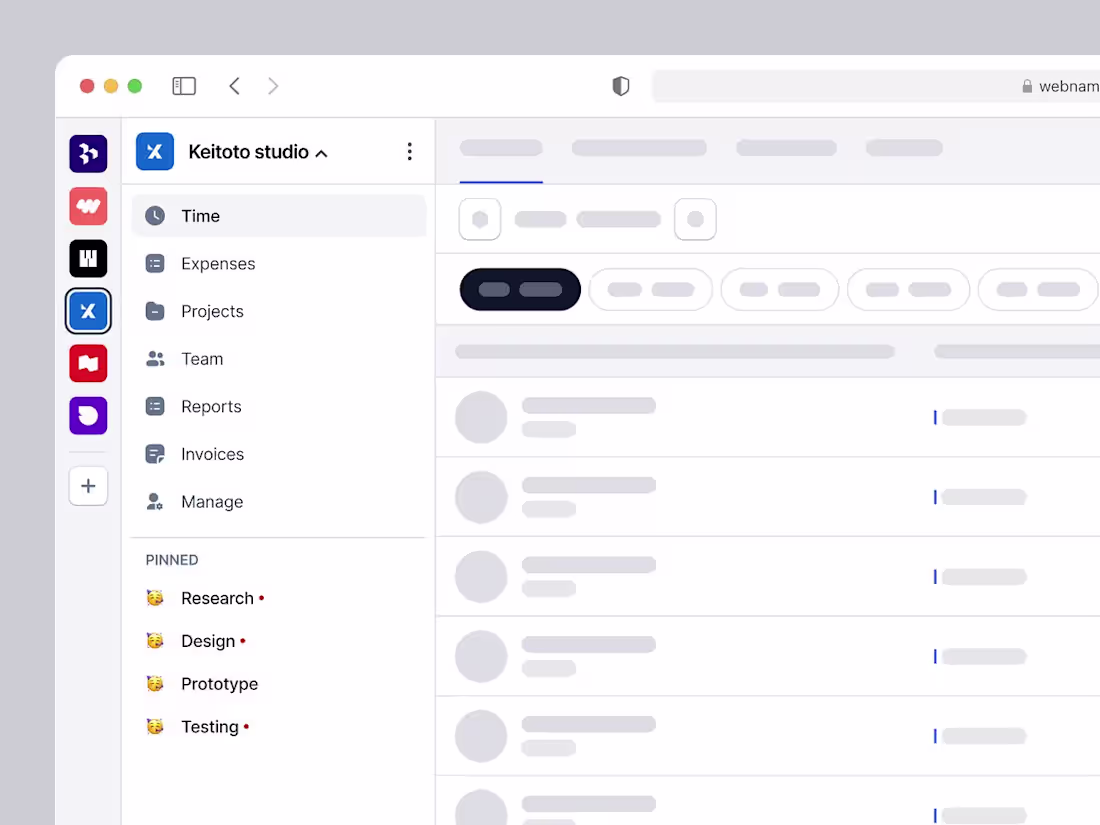Image resolution: width=1100 pixels, height=825 pixels.
Task: Click the list icon beside Expenses
Action: pos(155,264)
